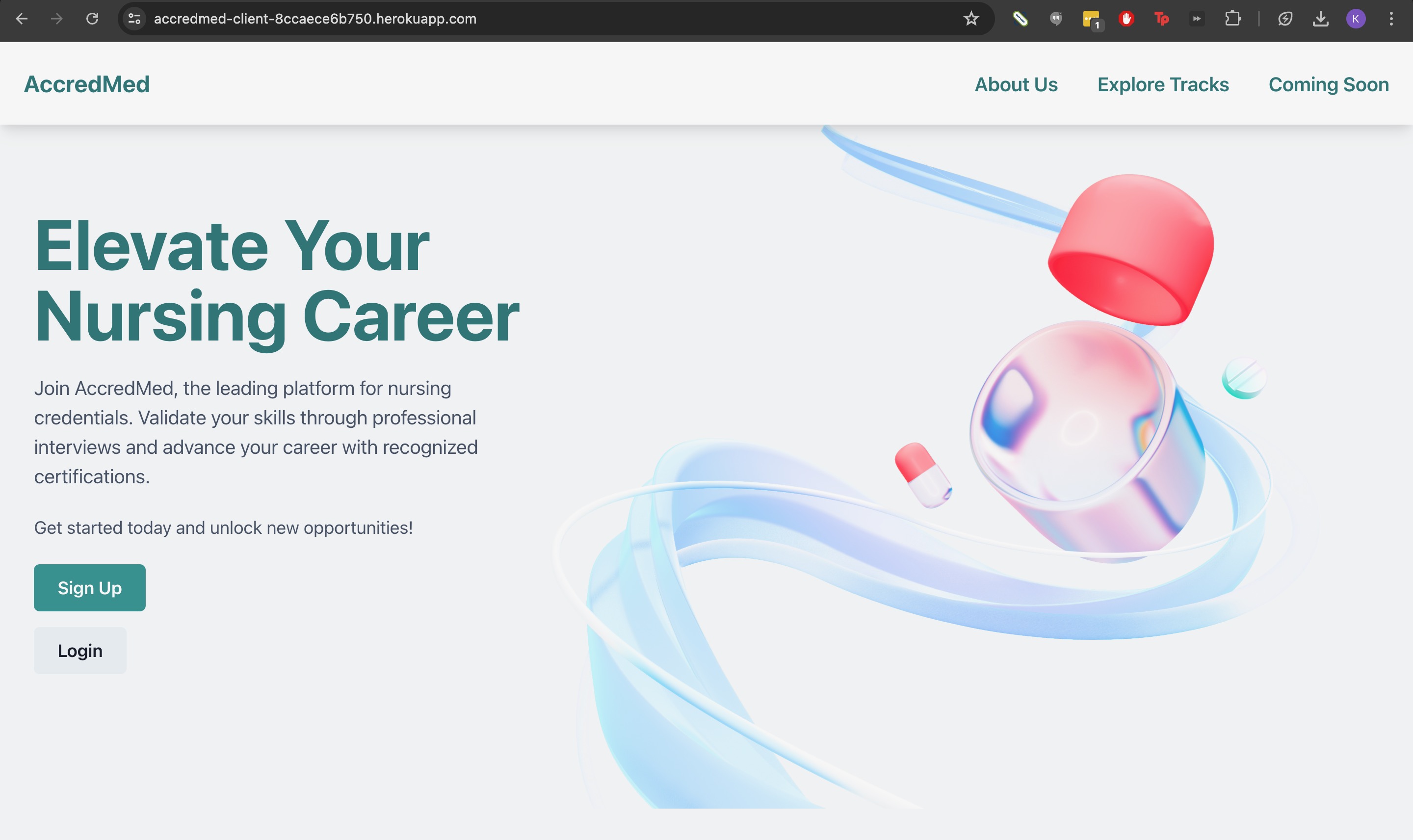Open the red stop-hand ad blocker extension
The image size is (1413, 840).
pos(1126,19)
